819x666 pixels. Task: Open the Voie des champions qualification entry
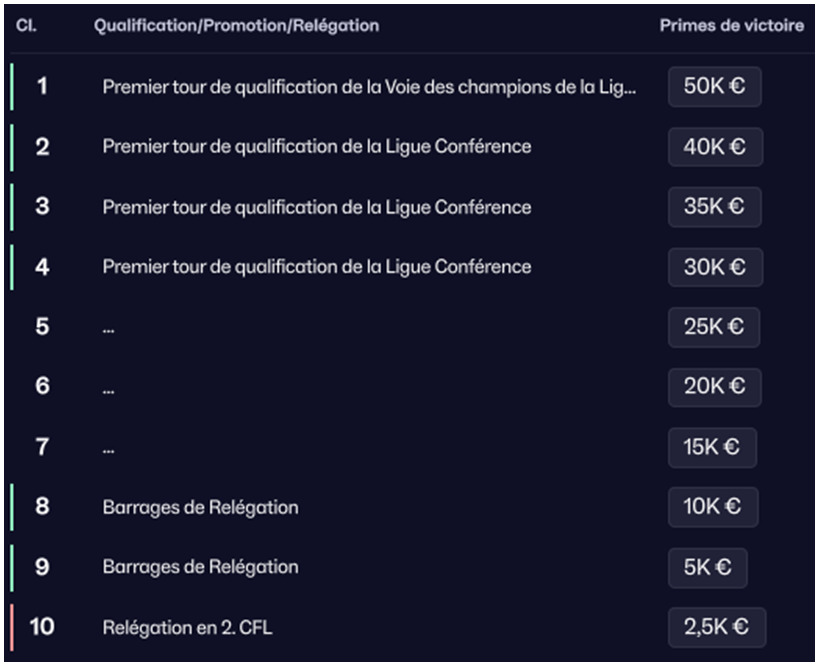pos(368,88)
